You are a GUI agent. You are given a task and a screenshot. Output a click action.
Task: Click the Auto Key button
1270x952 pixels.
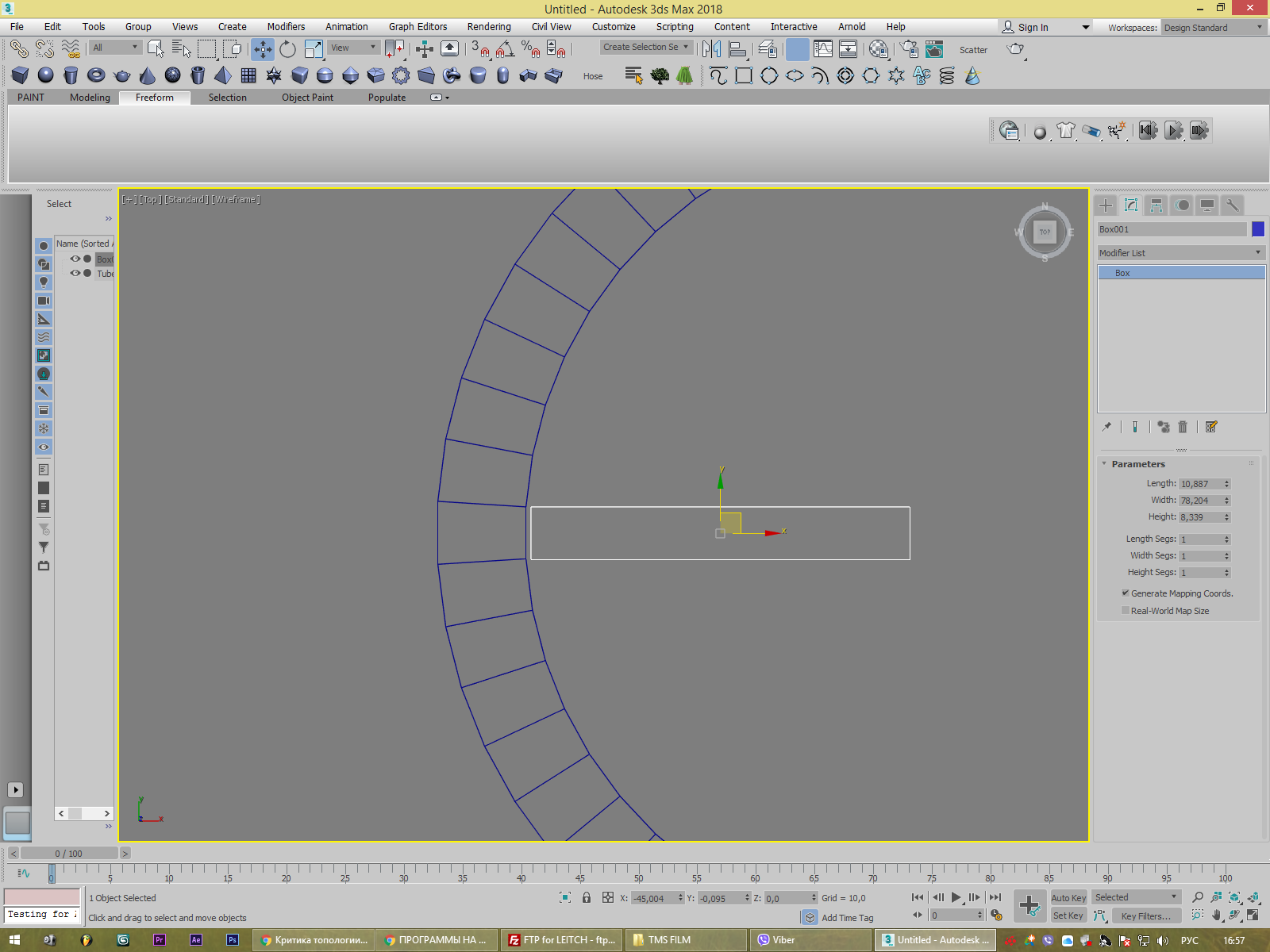point(1068,897)
